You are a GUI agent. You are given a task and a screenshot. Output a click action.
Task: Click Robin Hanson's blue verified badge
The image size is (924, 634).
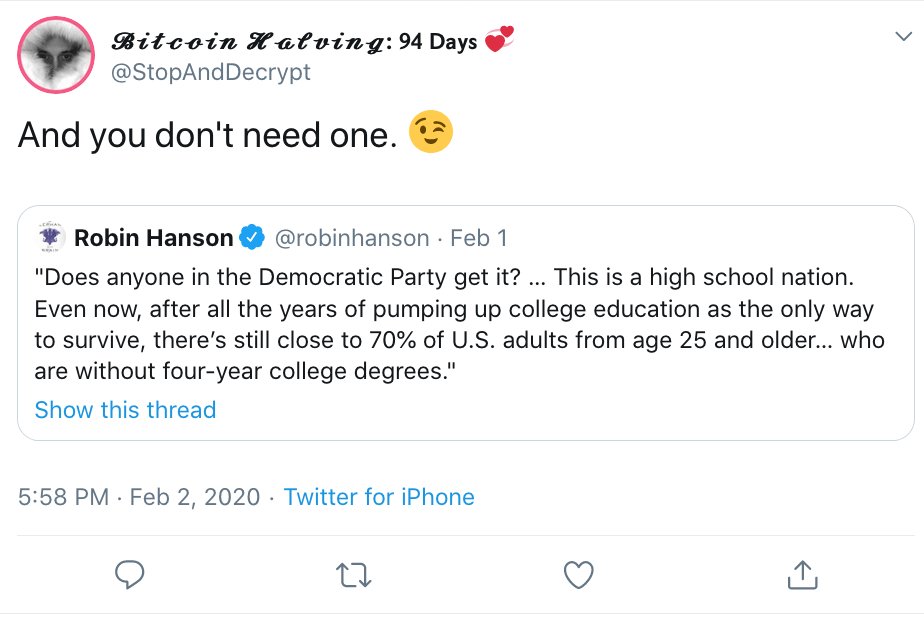point(253,238)
